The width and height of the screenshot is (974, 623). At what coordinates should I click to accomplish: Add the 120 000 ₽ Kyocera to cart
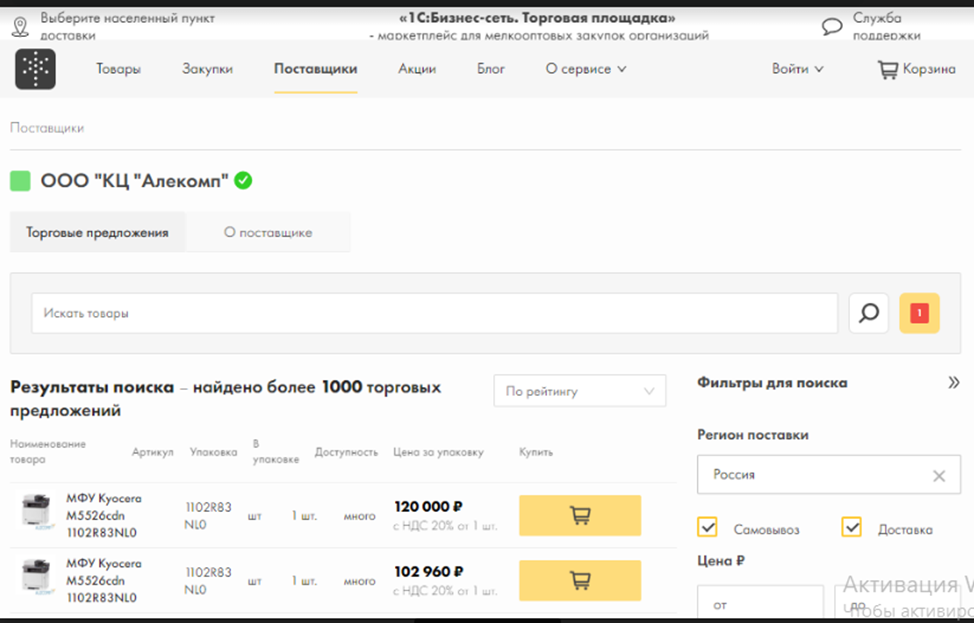(x=580, y=516)
